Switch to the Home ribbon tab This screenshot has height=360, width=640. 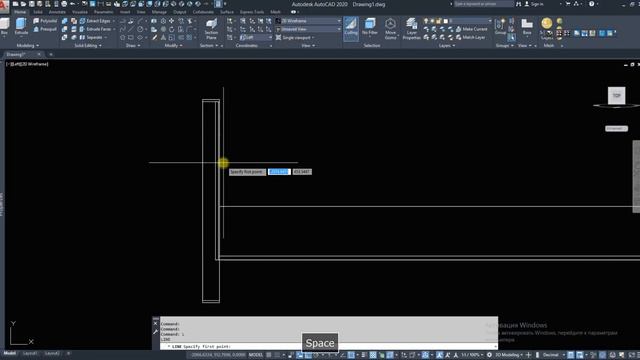20,12
